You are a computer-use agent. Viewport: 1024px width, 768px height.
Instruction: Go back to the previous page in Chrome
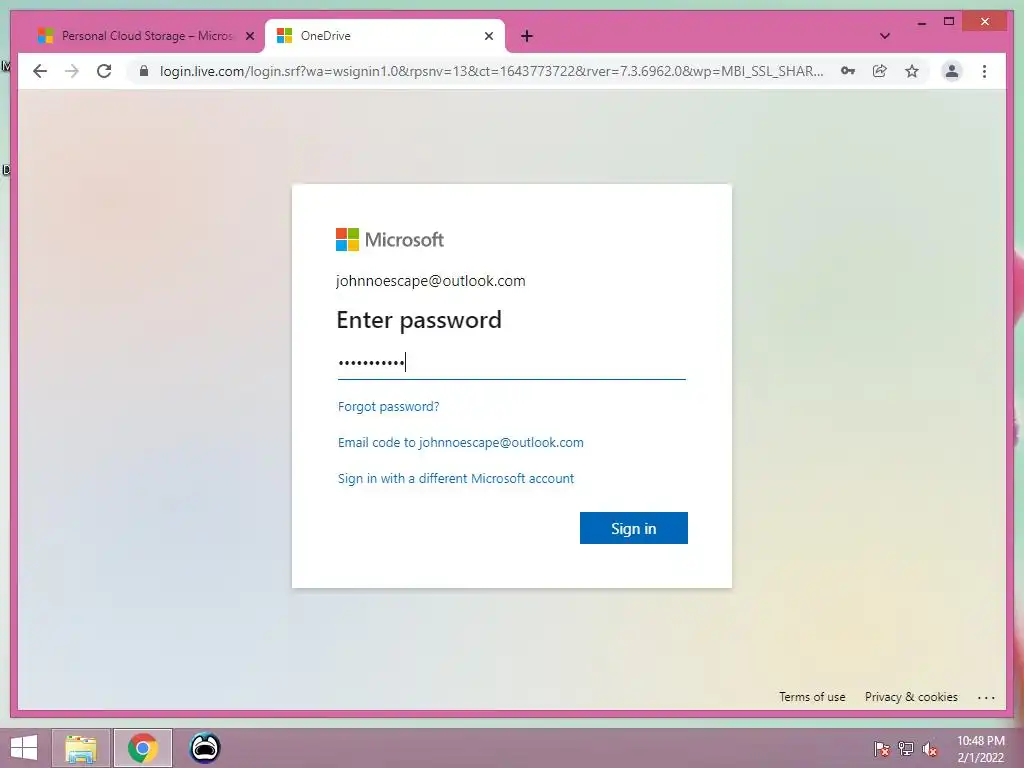pyautogui.click(x=40, y=71)
